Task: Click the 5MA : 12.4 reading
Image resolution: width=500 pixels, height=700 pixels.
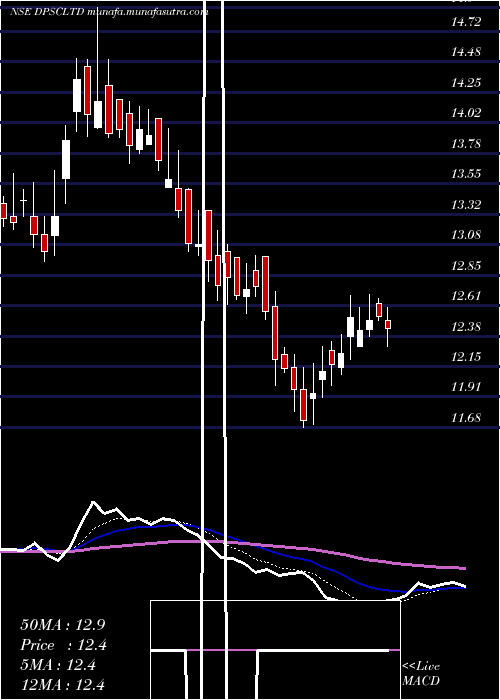Action: pyautogui.click(x=58, y=665)
